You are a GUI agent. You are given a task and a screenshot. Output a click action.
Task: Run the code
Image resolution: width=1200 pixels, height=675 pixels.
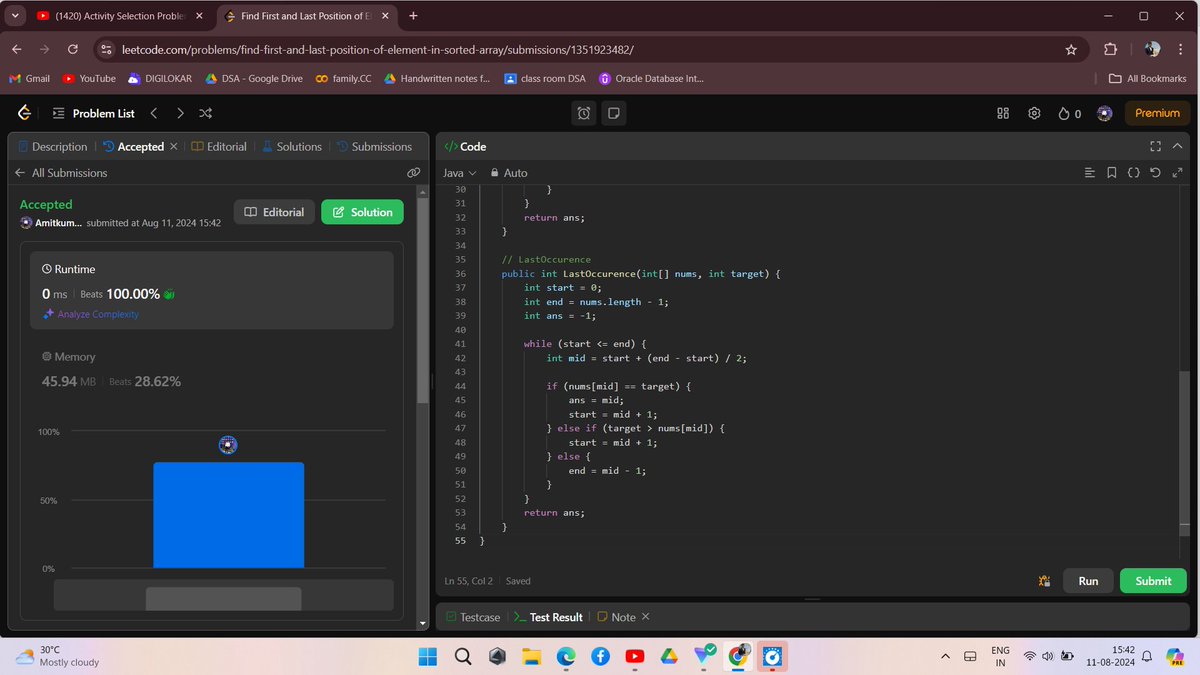click(1088, 581)
